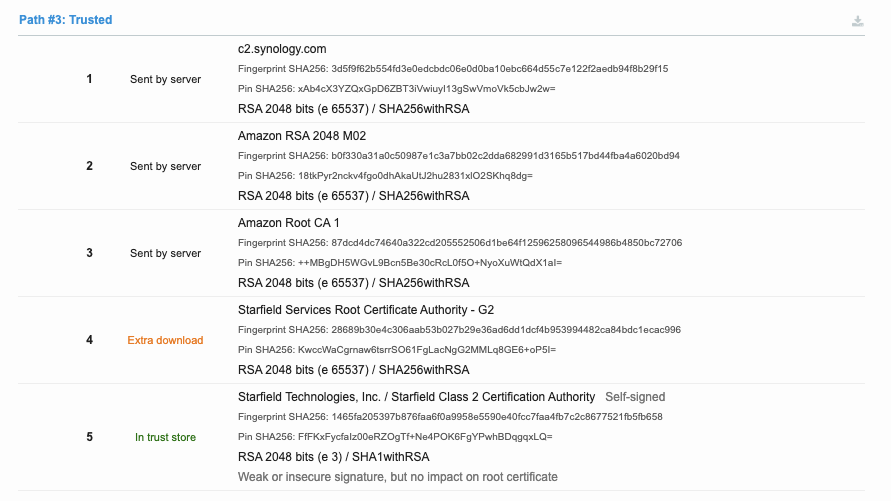Viewport: 891px width, 501px height.
Task: Click the Path #3: Trusted heading
Action: point(65,20)
